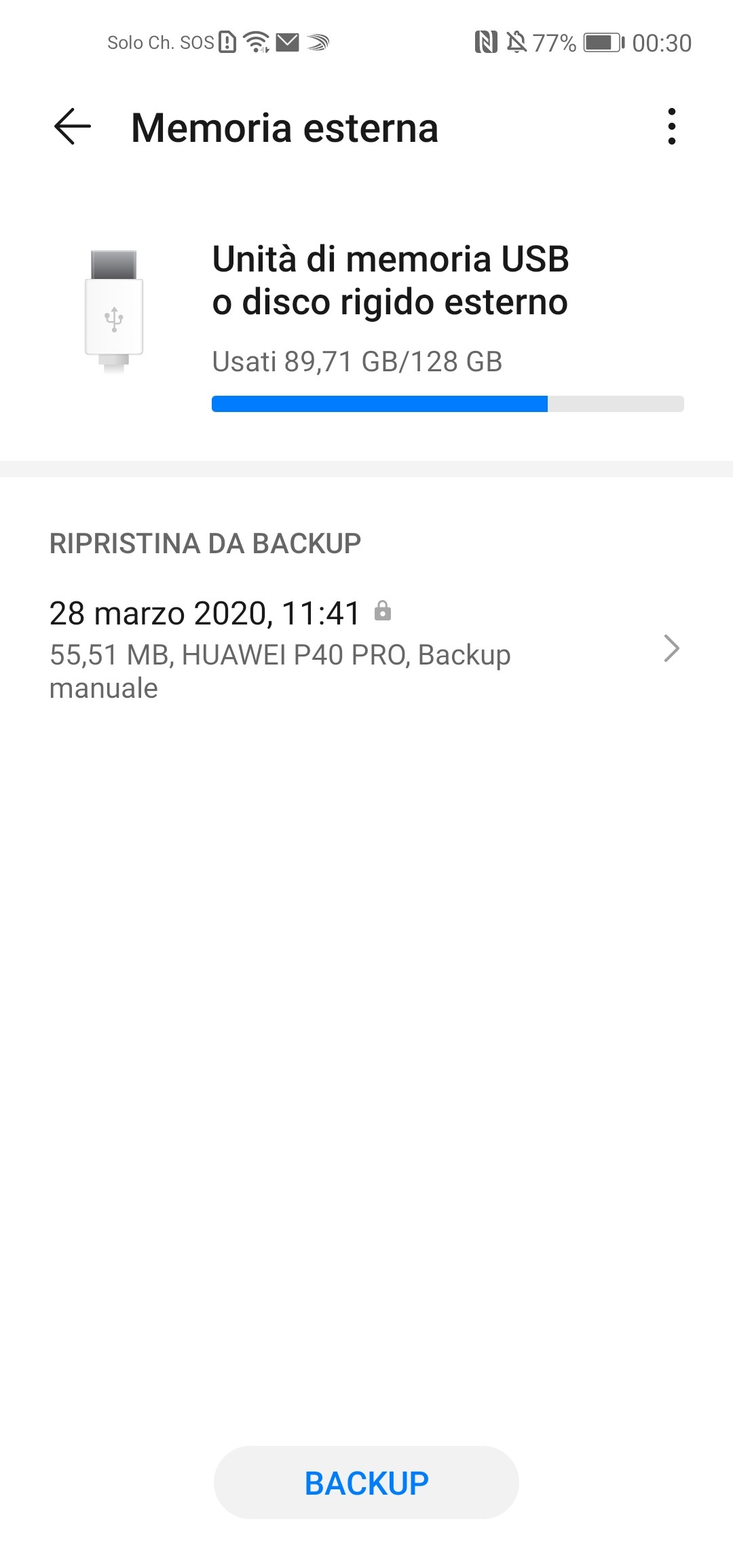Image resolution: width=733 pixels, height=1568 pixels.
Task: Tap the SIM alert icon
Action: 227,42
